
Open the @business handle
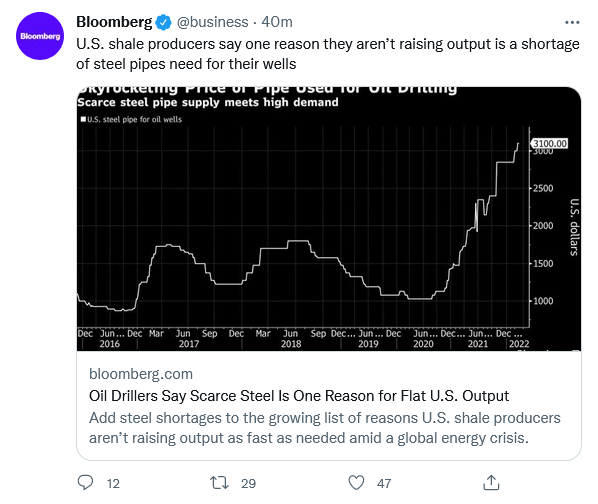(212, 22)
